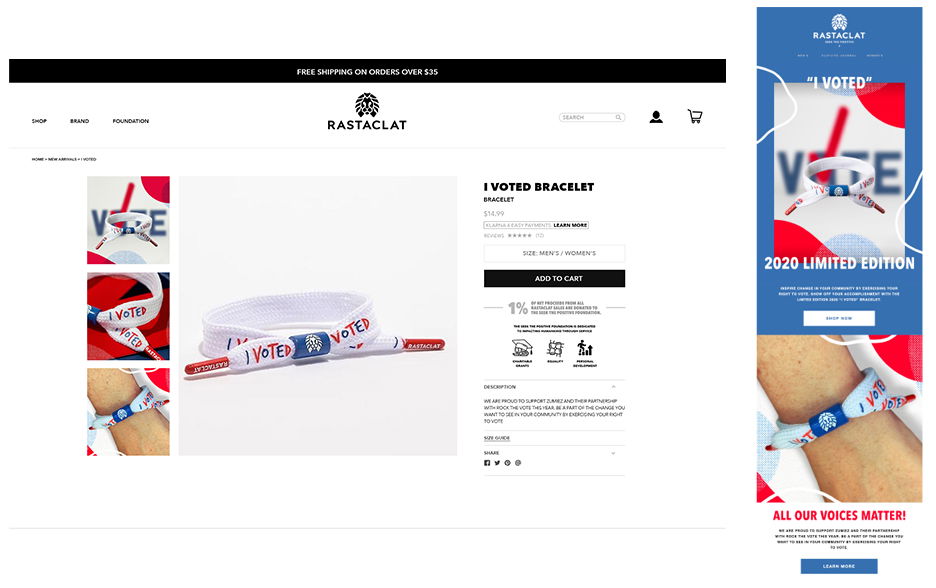Click the Rastaclat lion logo in header
936x588 pixels.
click(367, 105)
